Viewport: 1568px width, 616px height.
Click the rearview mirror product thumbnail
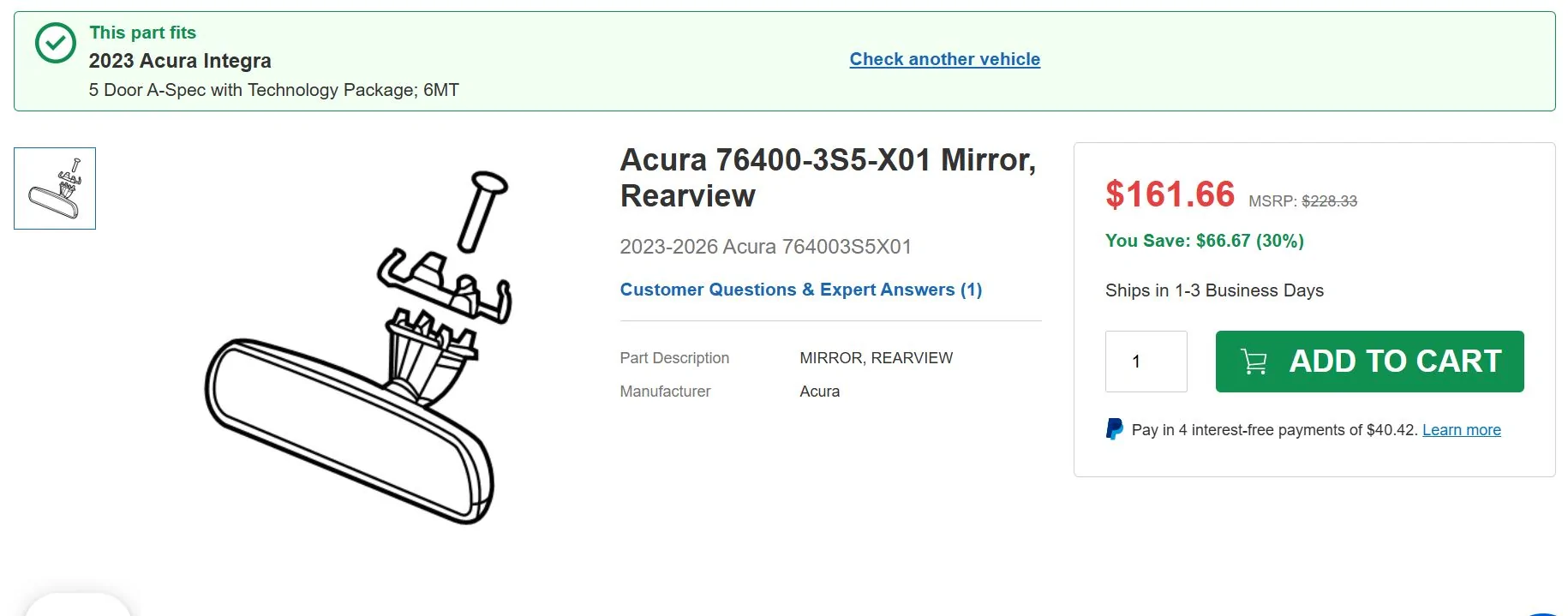pos(55,188)
